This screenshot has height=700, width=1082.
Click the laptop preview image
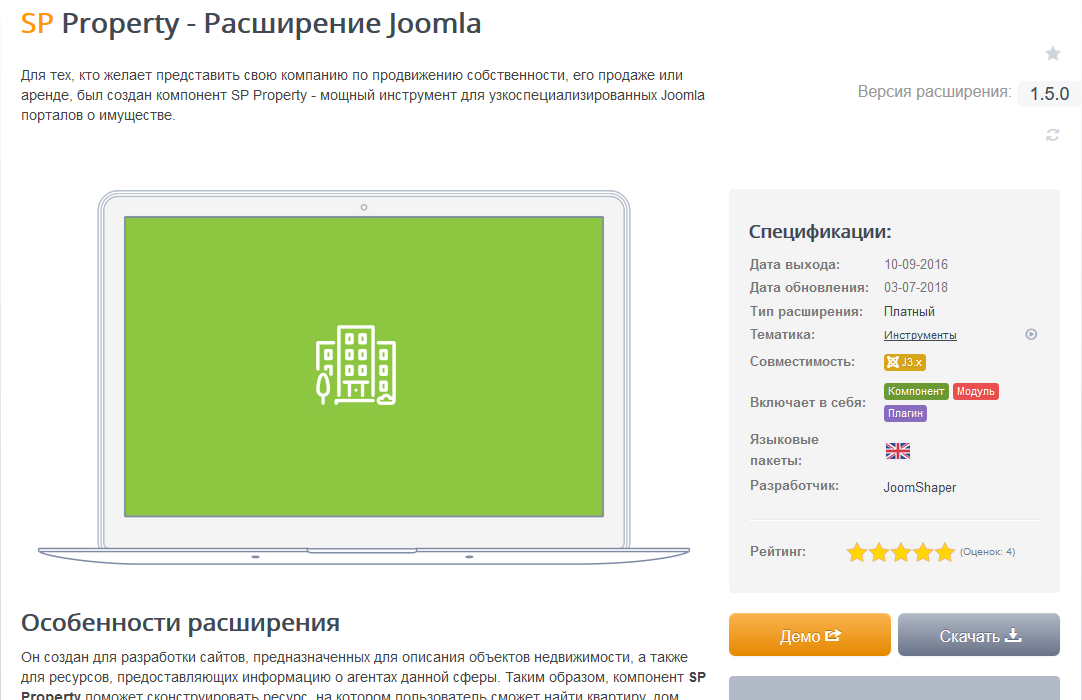pos(364,378)
